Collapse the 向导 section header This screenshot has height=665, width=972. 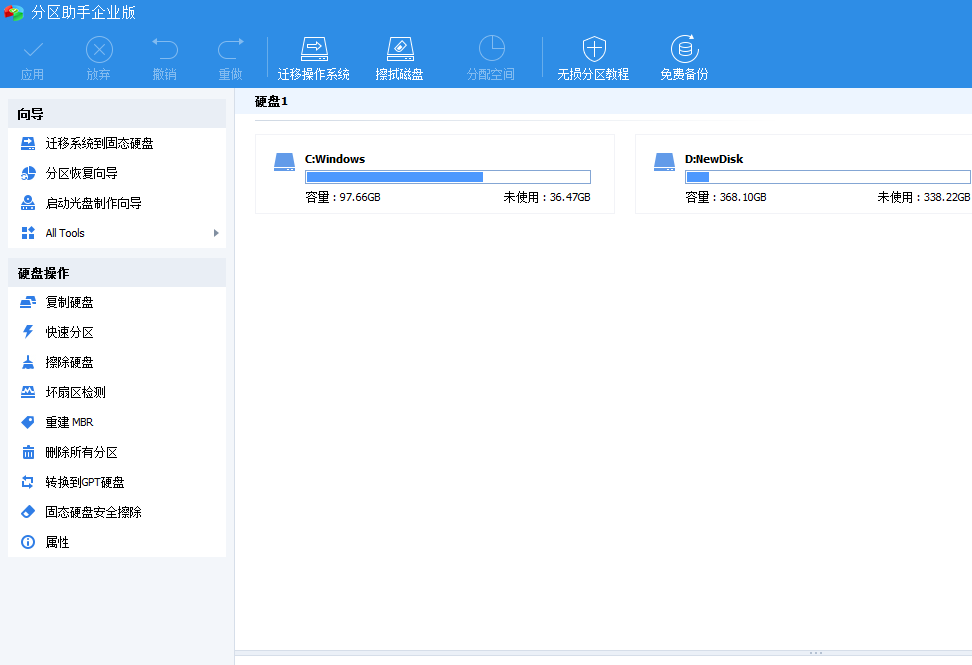[x=117, y=114]
